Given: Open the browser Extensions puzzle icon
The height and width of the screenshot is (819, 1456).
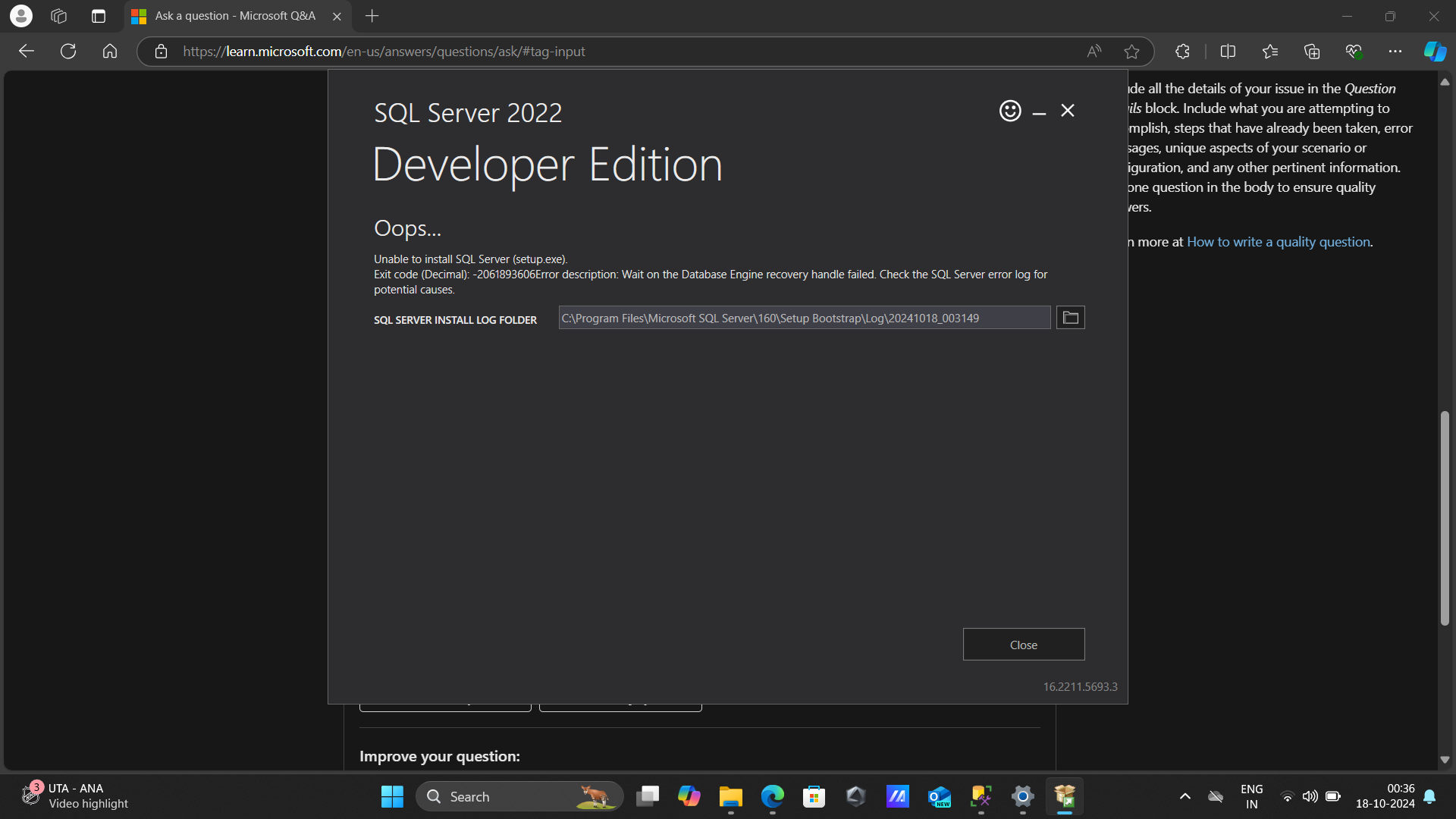Looking at the screenshot, I should pos(1182,52).
